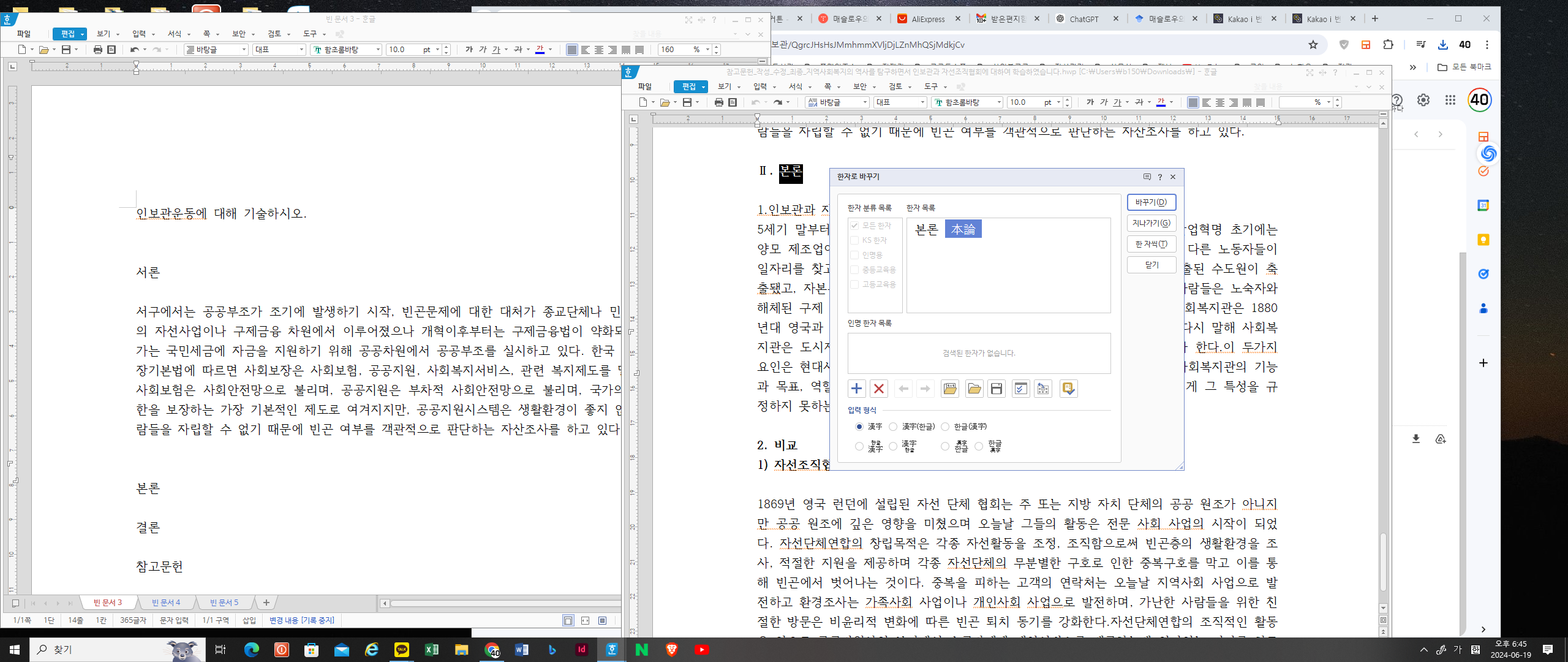Image resolution: width=1568 pixels, height=662 pixels.
Task: Click the red X delete-hanja icon
Action: [878, 389]
